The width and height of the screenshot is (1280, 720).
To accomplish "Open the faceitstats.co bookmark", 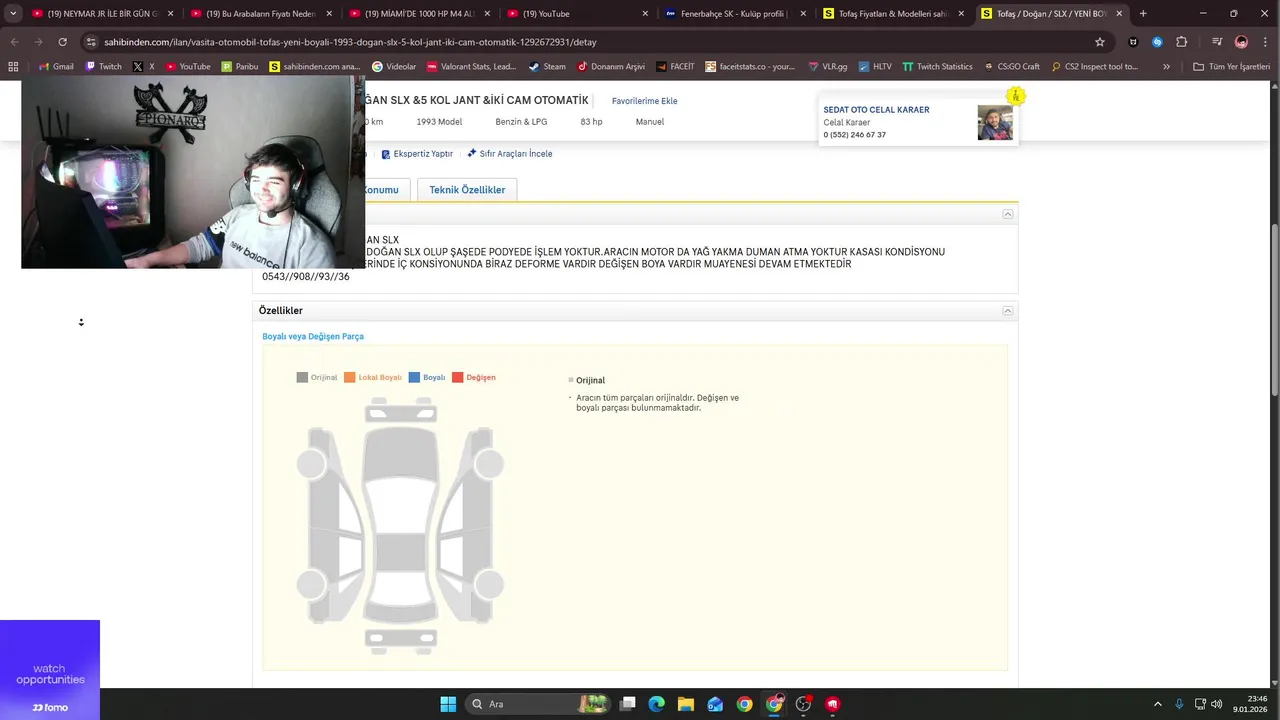I will click(751, 66).
